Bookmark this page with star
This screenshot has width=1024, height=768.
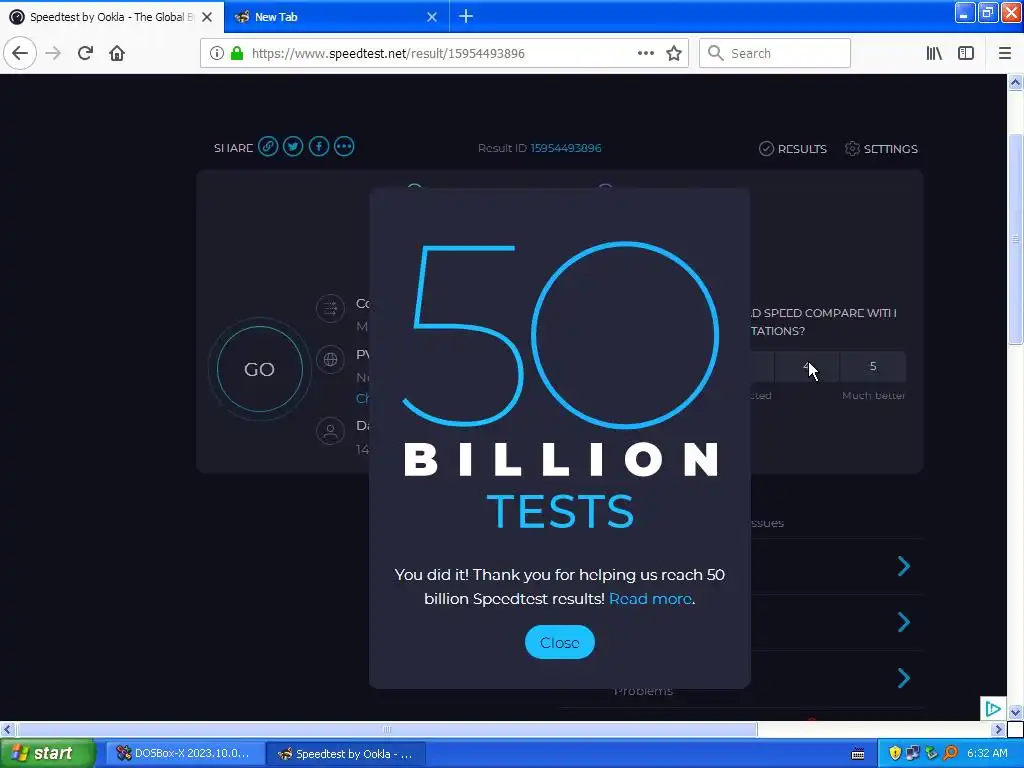(x=674, y=54)
